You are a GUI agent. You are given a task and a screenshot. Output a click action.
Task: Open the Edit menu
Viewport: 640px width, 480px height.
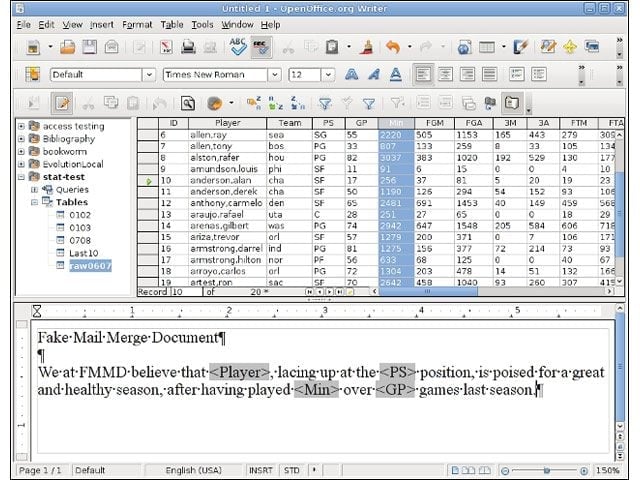pyautogui.click(x=46, y=25)
